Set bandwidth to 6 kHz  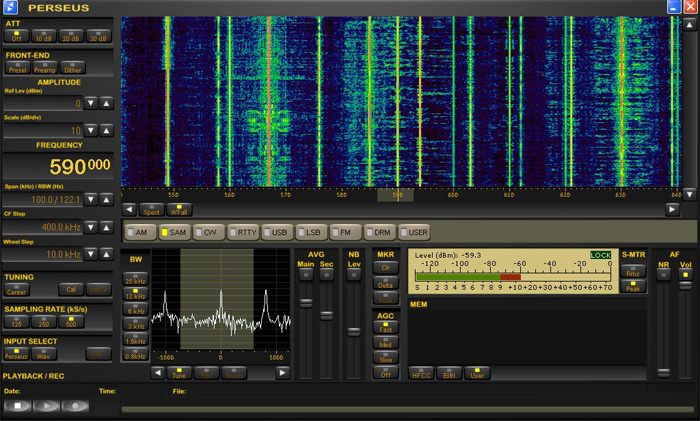point(136,309)
